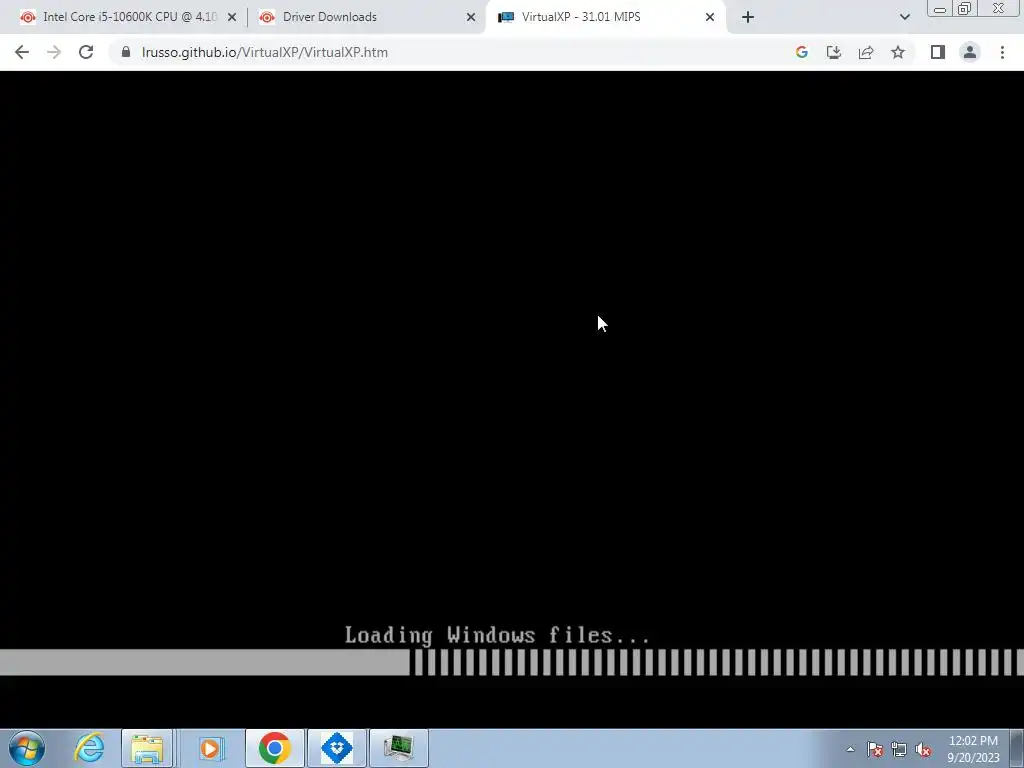Minimize the Chrome window
Image resolution: width=1024 pixels, height=768 pixels.
(940, 9)
